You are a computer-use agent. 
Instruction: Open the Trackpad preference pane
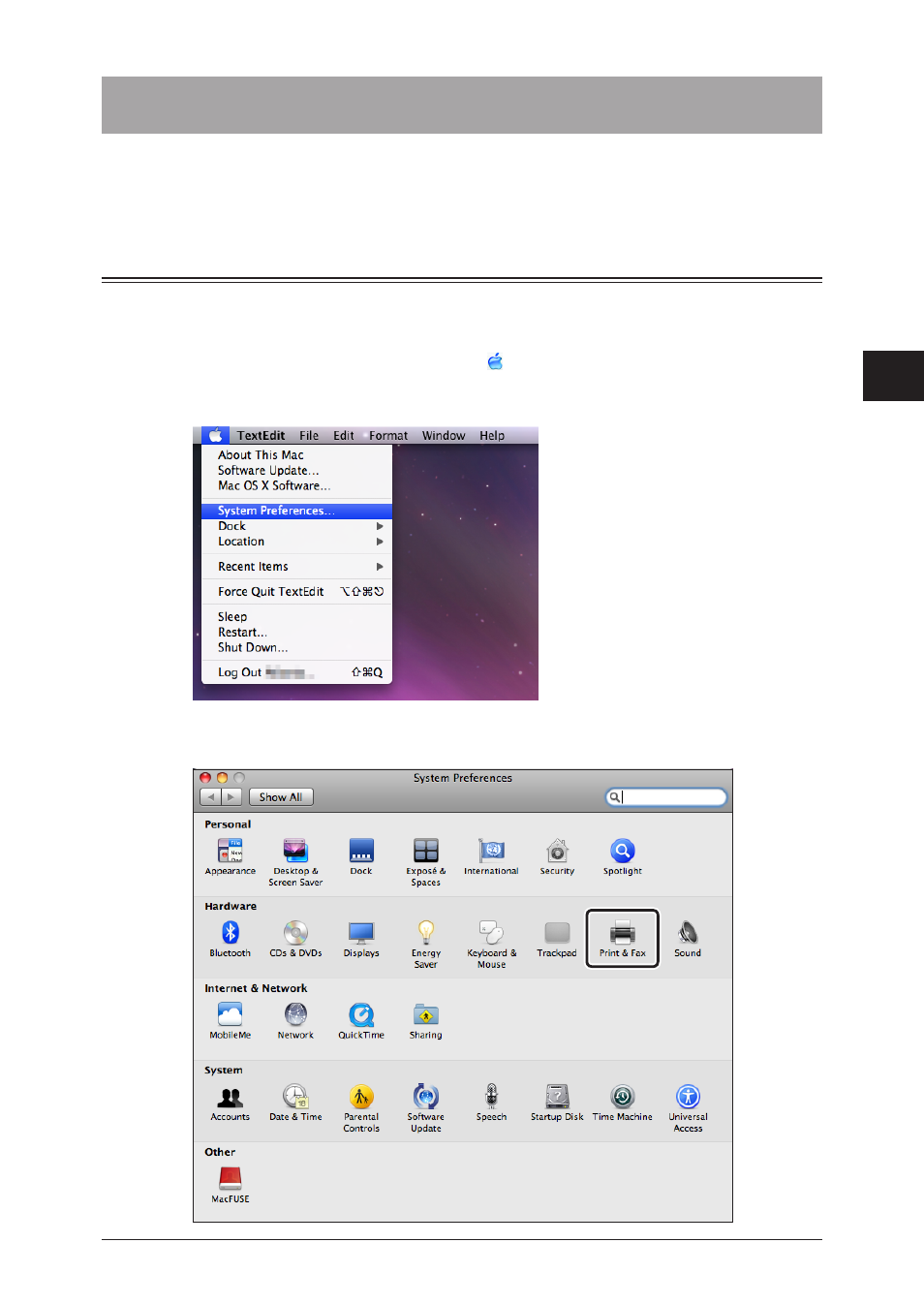557,939
